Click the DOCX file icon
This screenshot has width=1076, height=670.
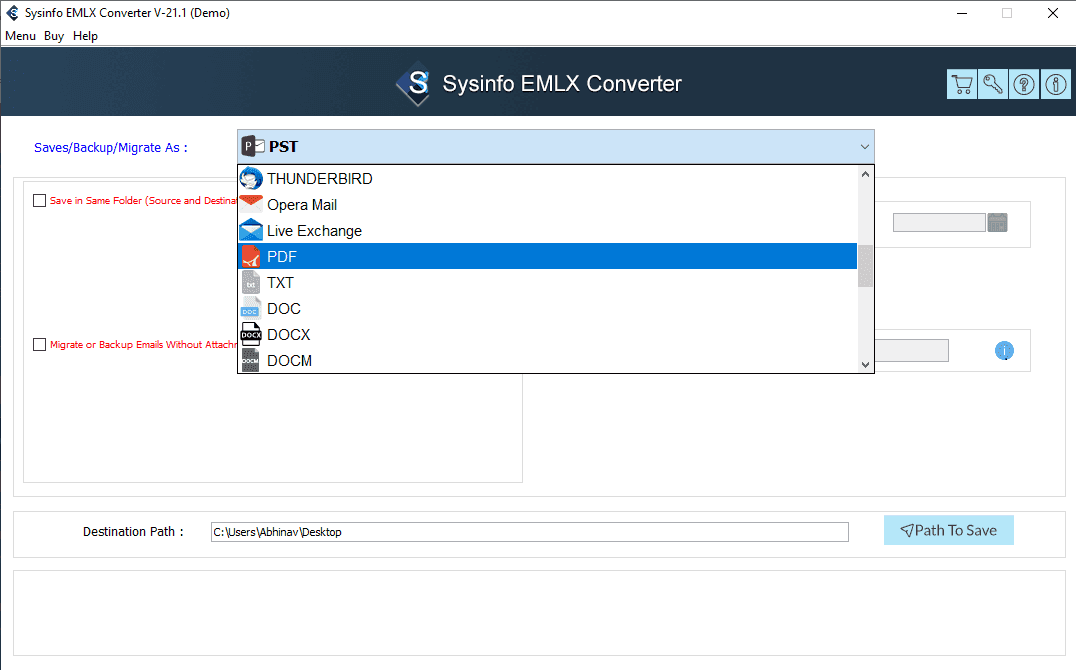(x=251, y=334)
